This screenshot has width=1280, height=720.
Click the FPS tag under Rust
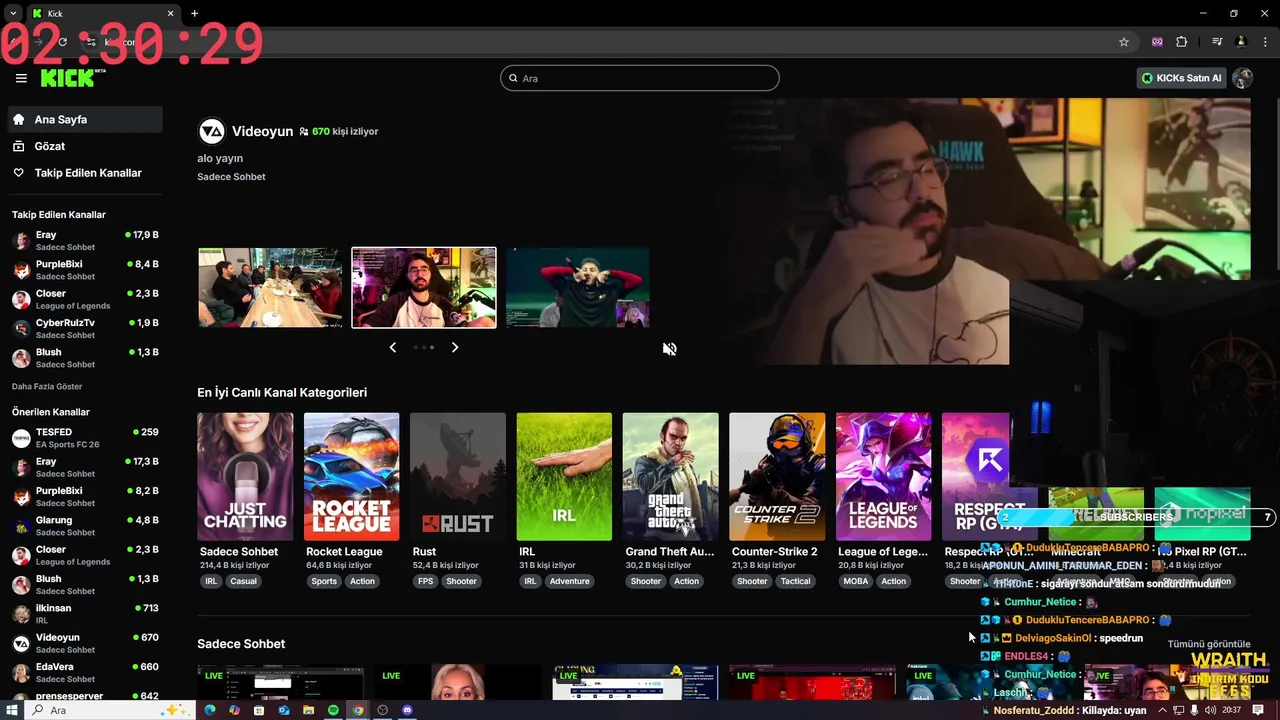pos(426,581)
